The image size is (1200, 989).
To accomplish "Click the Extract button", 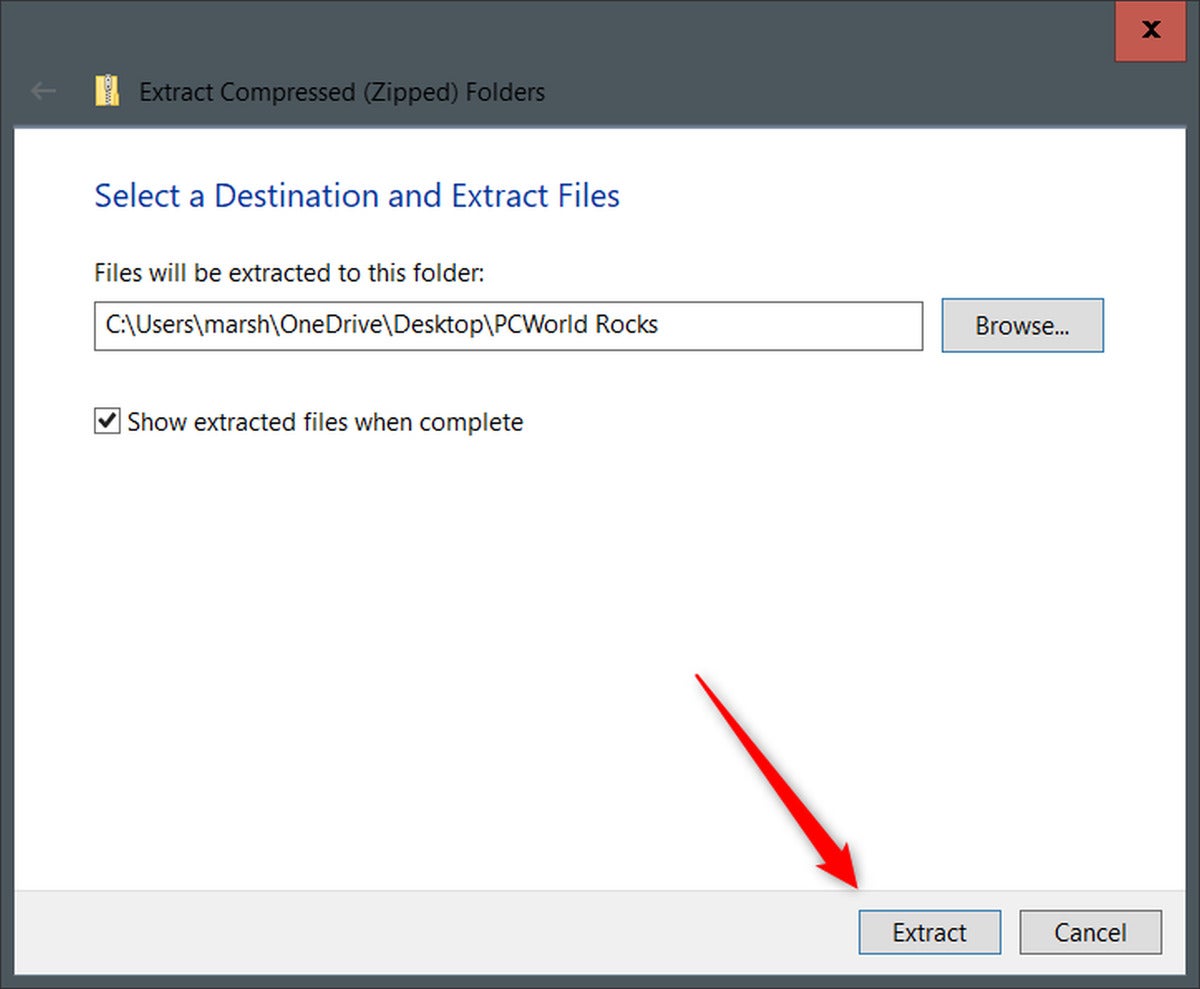I will pyautogui.click(x=929, y=932).
